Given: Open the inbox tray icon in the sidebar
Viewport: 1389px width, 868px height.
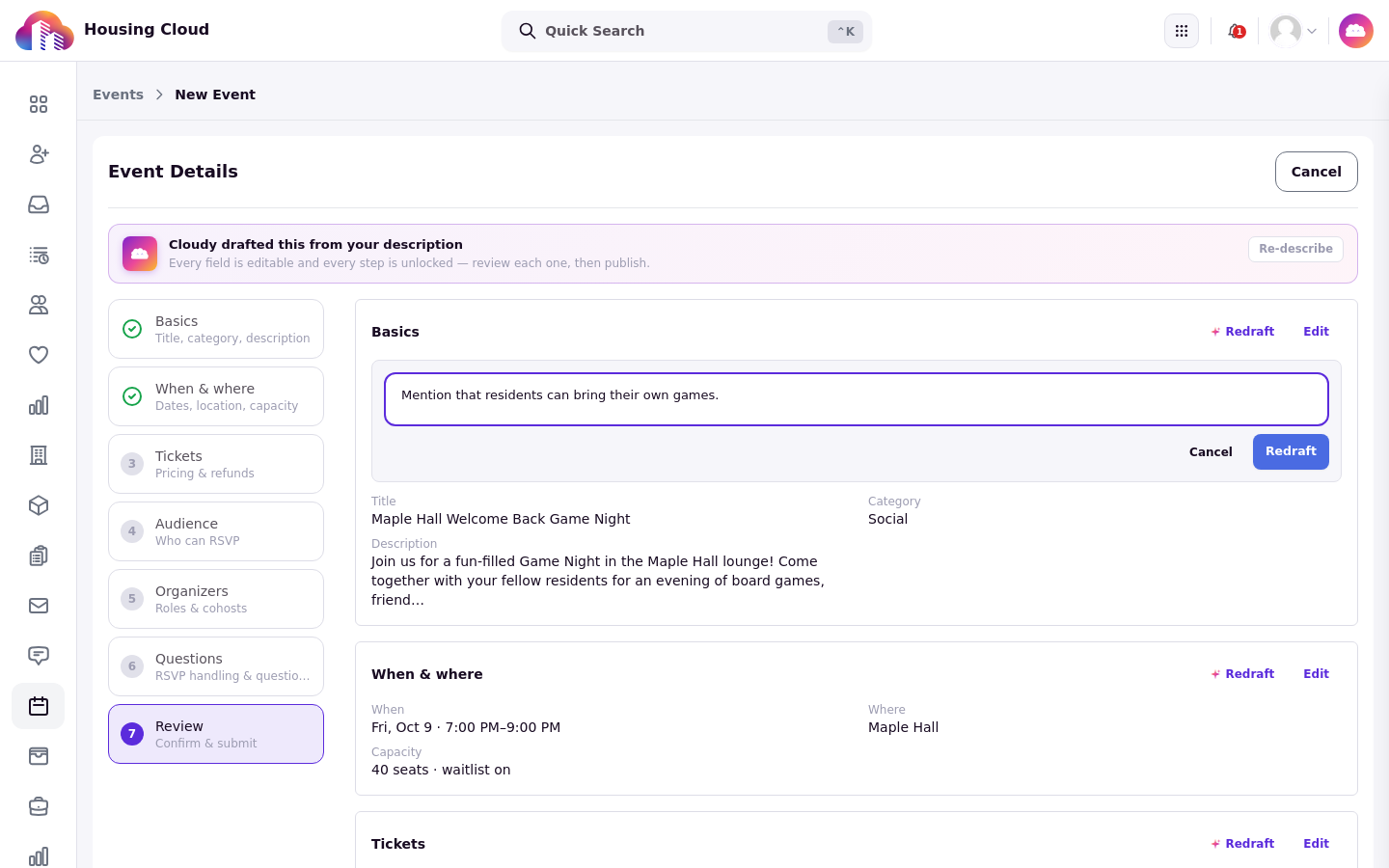Looking at the screenshot, I should tap(39, 204).
